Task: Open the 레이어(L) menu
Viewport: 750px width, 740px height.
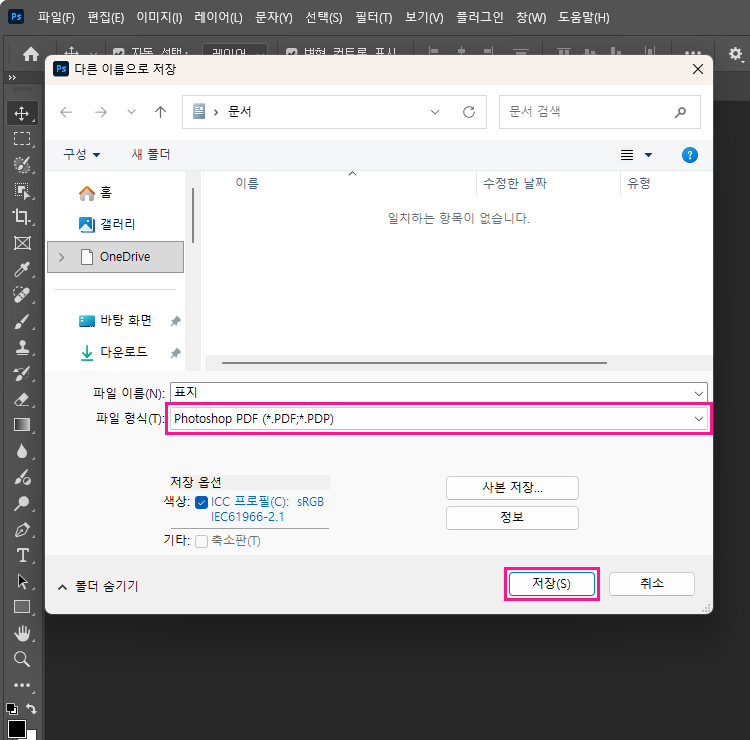Action: [x=218, y=18]
